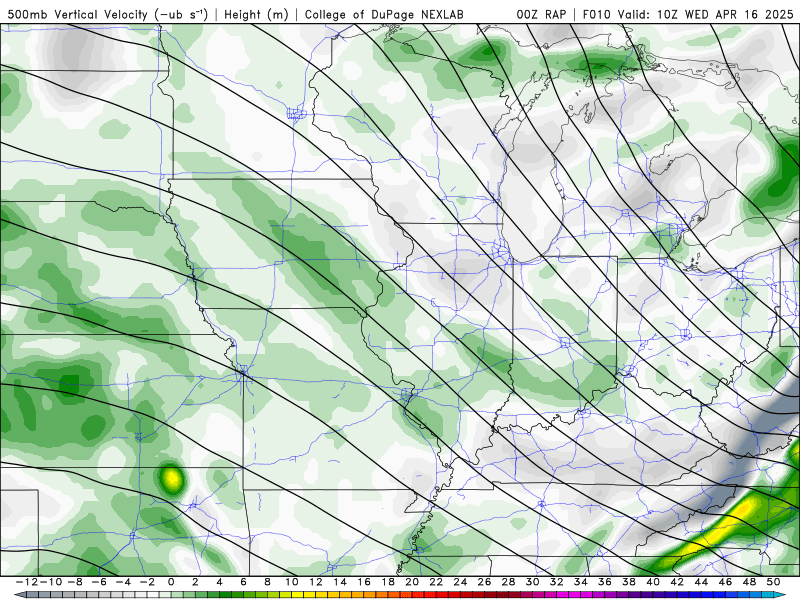Click the '4' color scale label
This screenshot has width=800, height=600.
tap(219, 582)
